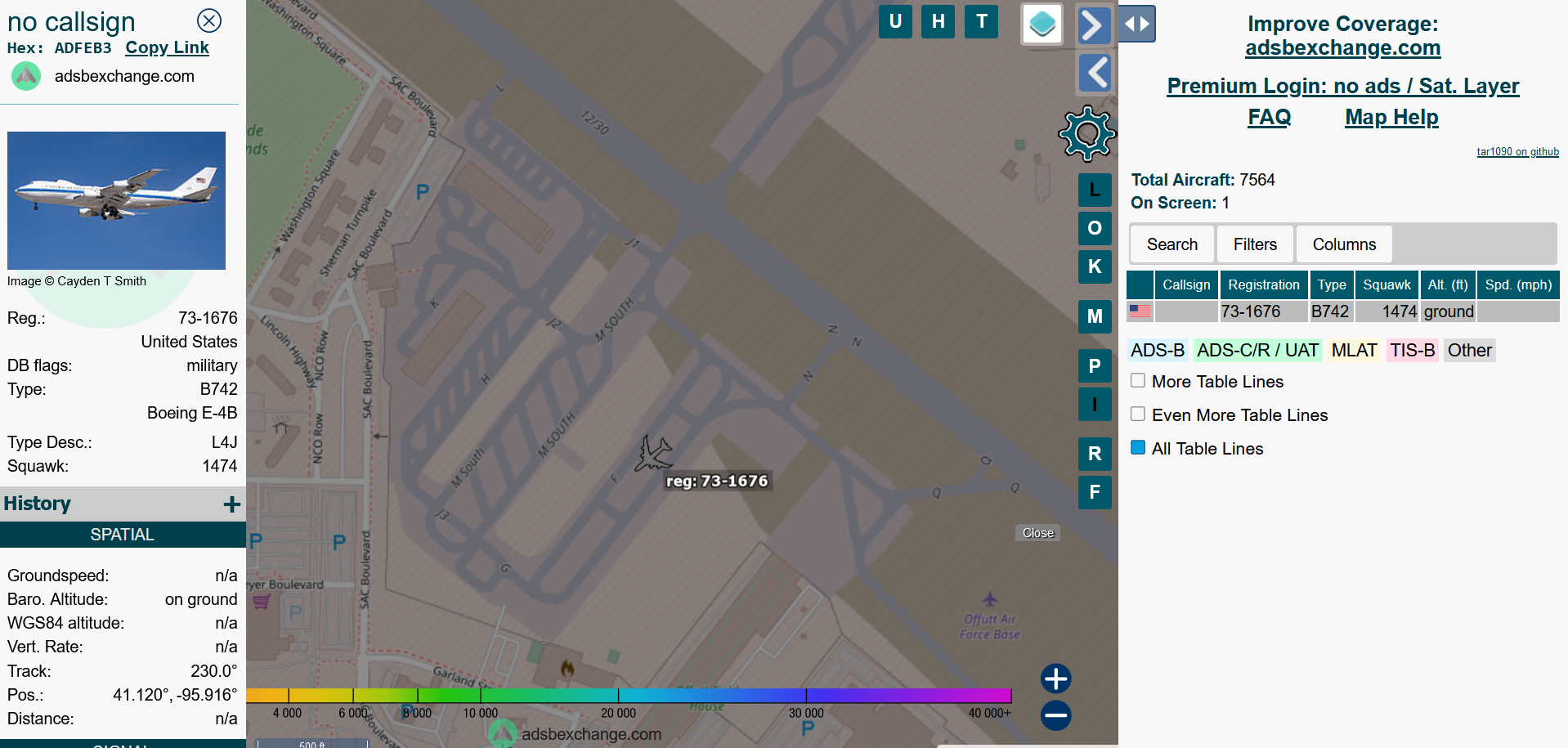The image size is (1568, 748).
Task: Expand the History section with plus
Action: (x=232, y=504)
